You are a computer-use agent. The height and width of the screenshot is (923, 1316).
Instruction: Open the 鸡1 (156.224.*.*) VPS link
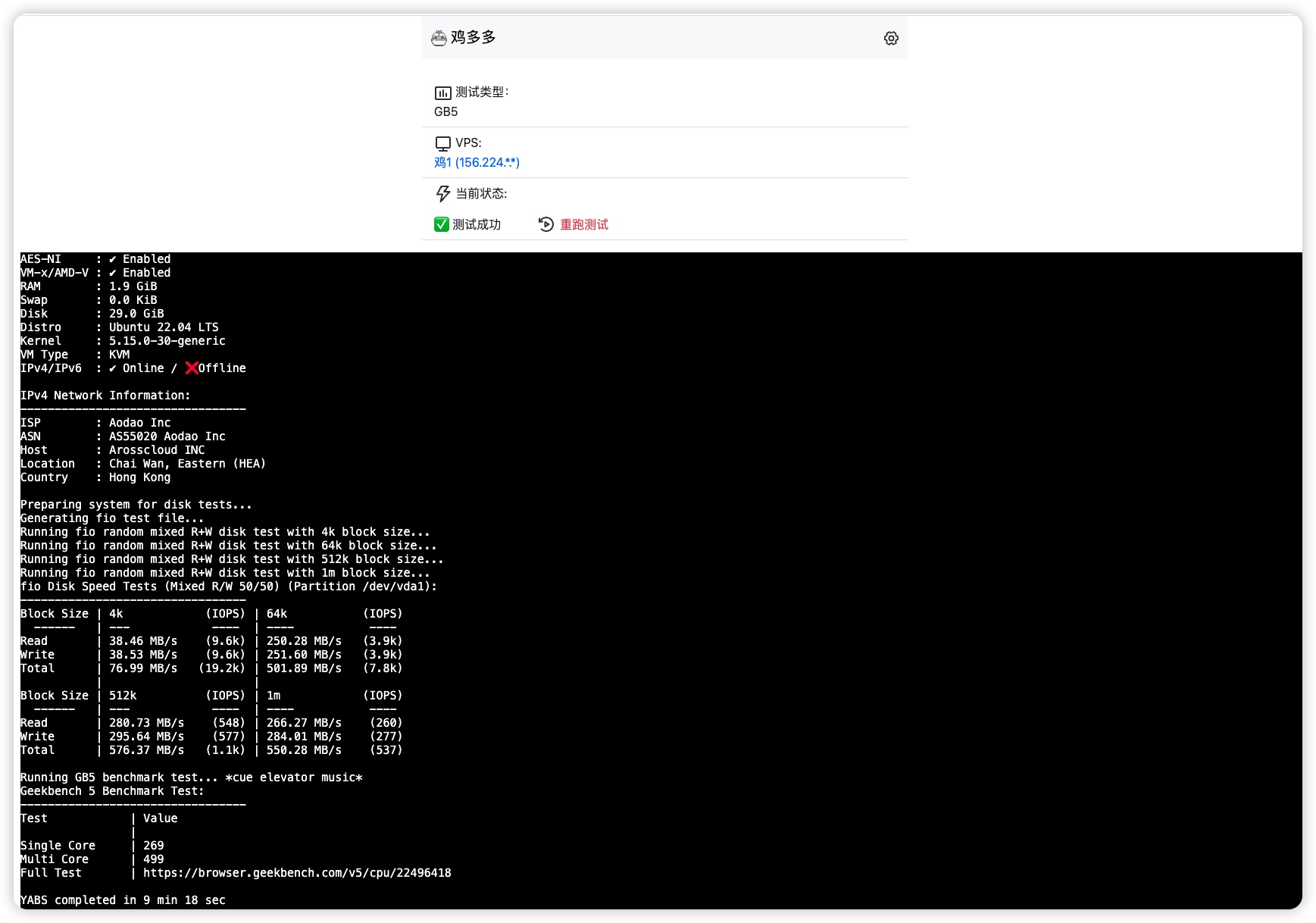pyautogui.click(x=477, y=162)
